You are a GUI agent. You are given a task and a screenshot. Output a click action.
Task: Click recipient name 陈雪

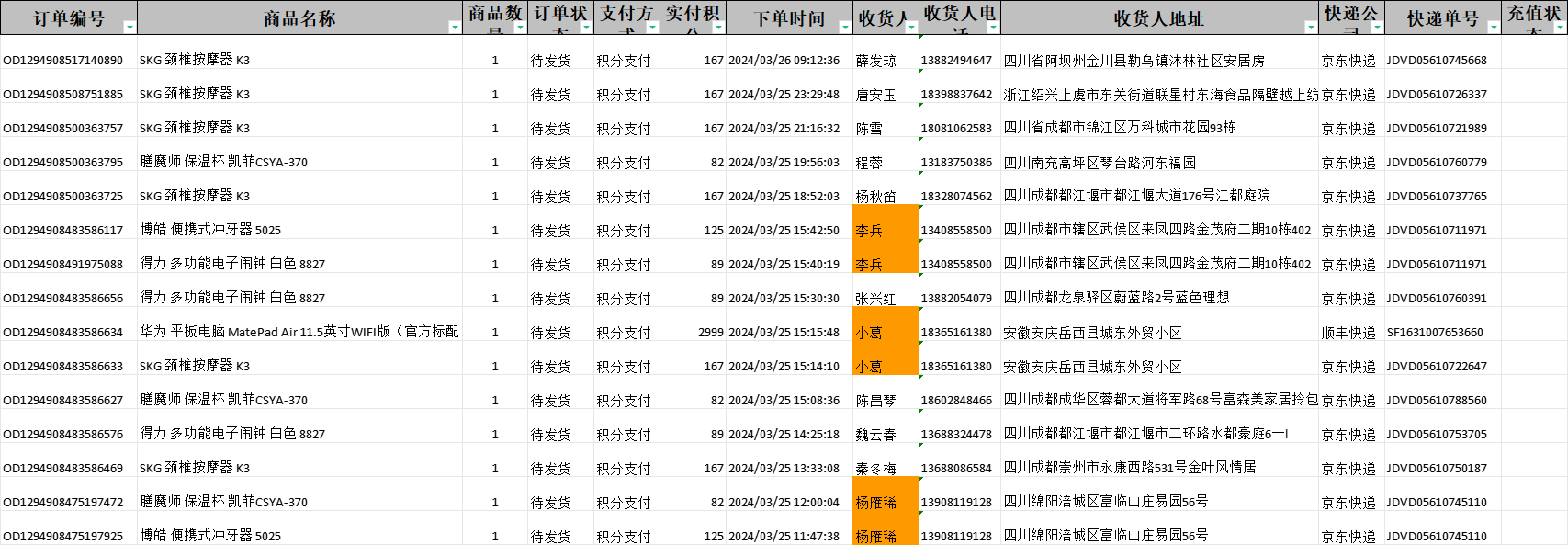(x=869, y=129)
